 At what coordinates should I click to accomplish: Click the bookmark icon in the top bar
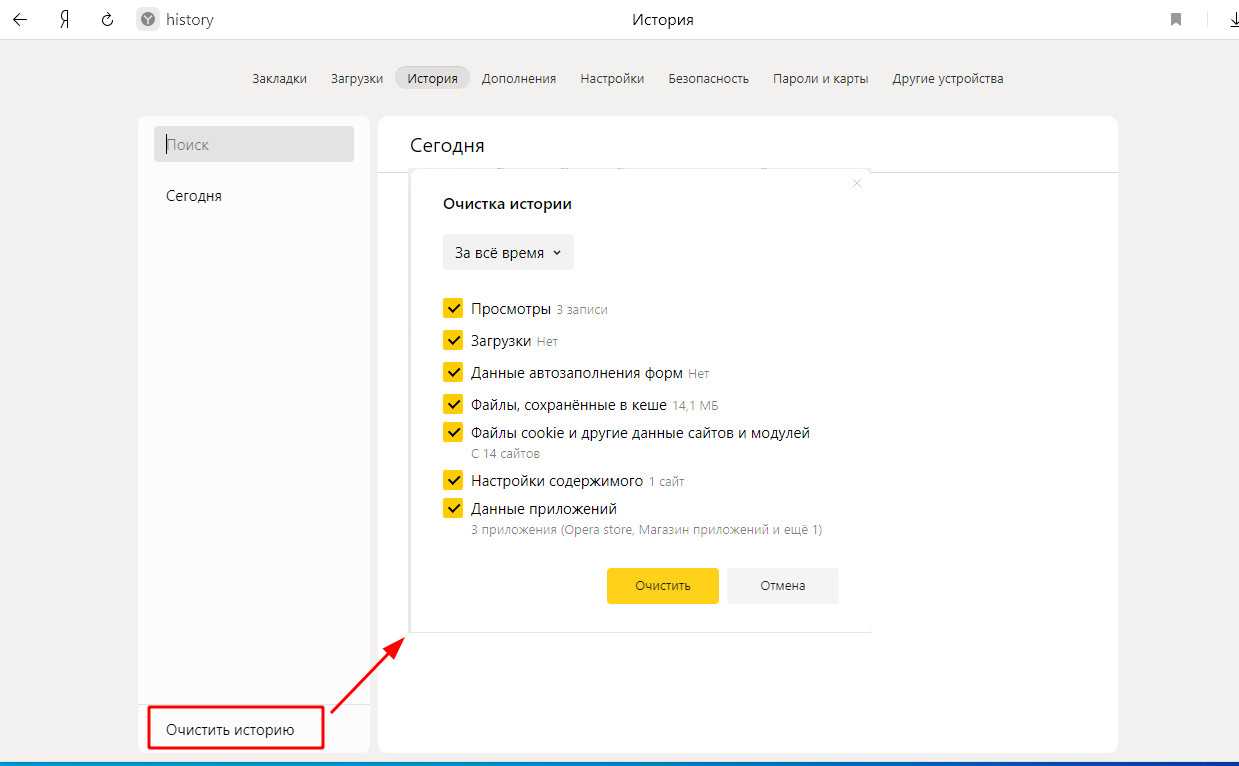click(x=1176, y=20)
